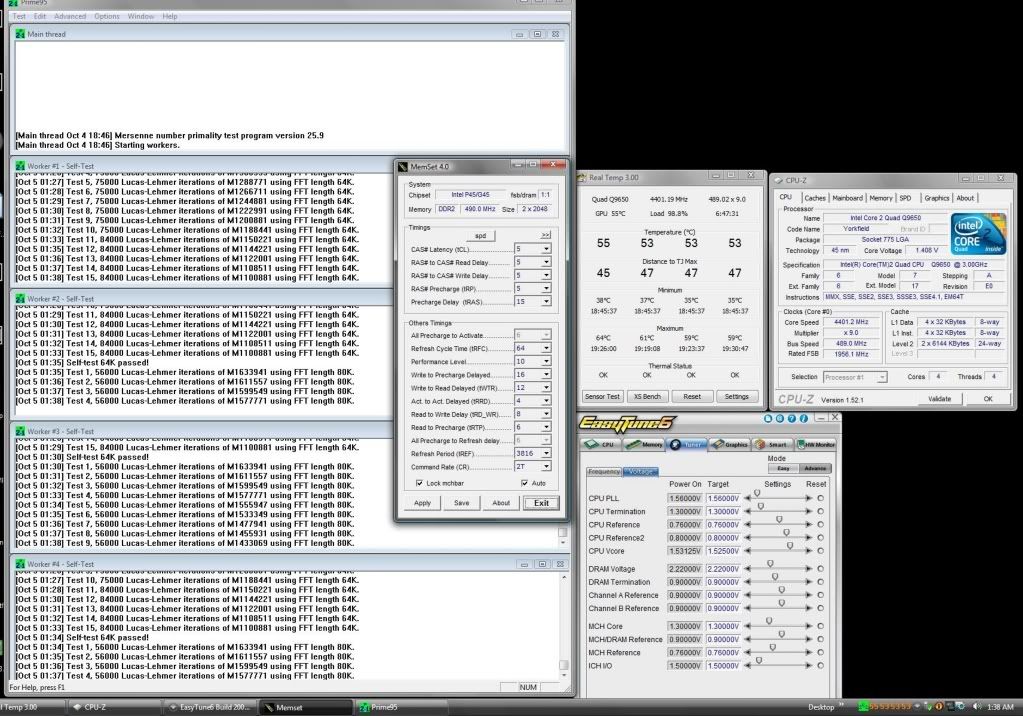Click the DRAM Voltage Target value field
1023x716 pixels.
click(x=723, y=568)
